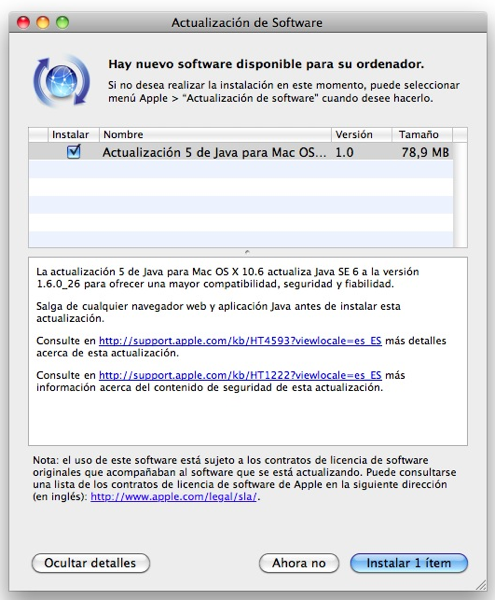Select the Actualización 5 de Java row
This screenshot has width=495, height=600.
tap(241, 152)
